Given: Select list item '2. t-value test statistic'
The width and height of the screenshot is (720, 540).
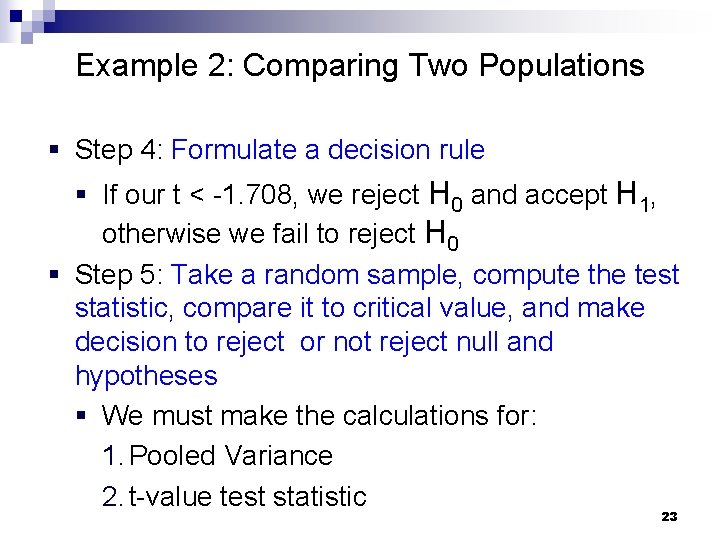Looking at the screenshot, I should [235, 497].
